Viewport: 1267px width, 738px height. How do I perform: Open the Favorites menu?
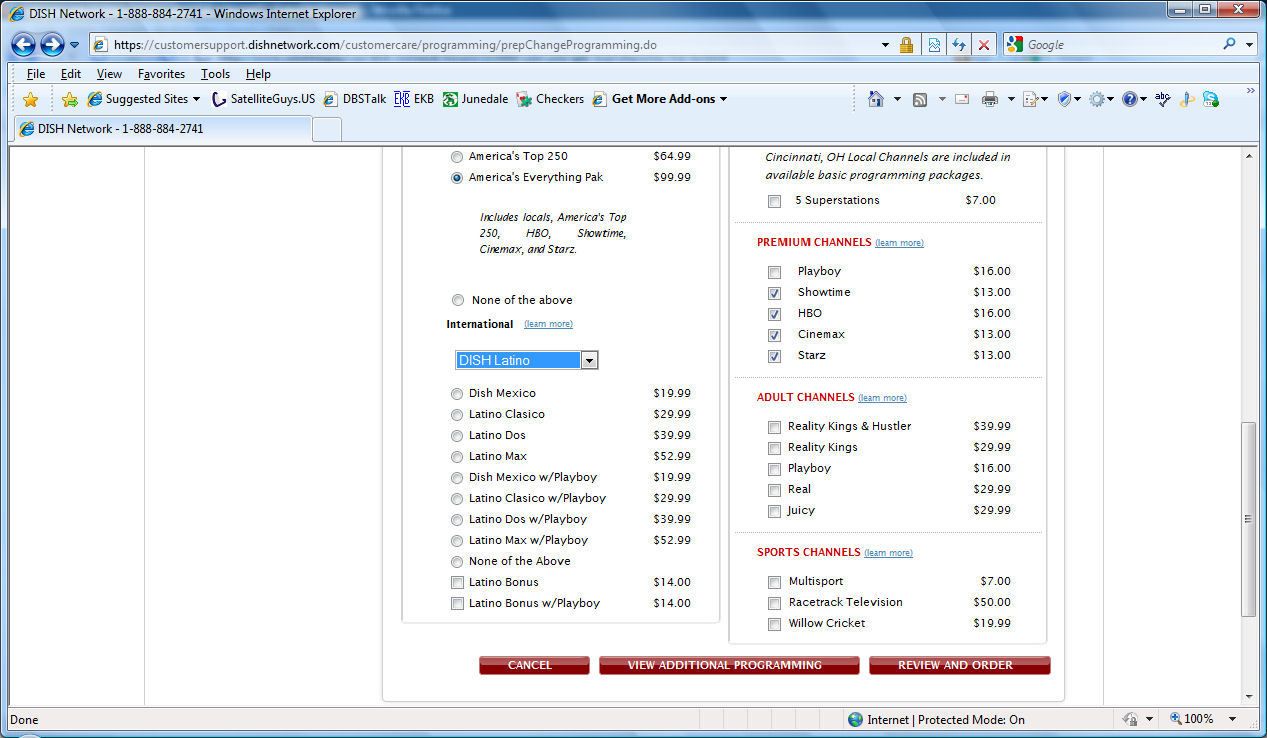click(x=161, y=74)
